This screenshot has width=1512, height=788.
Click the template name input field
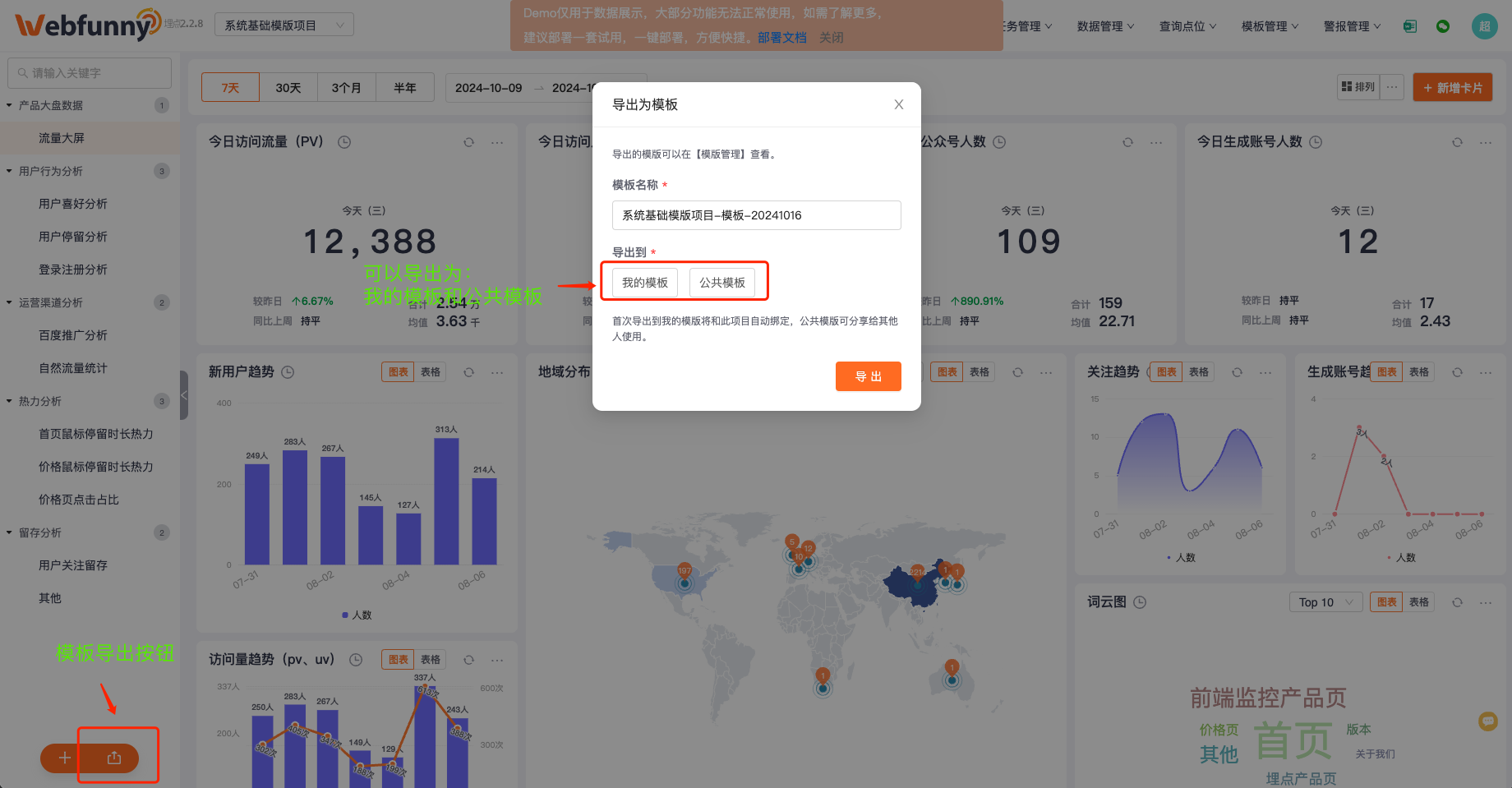[756, 215]
